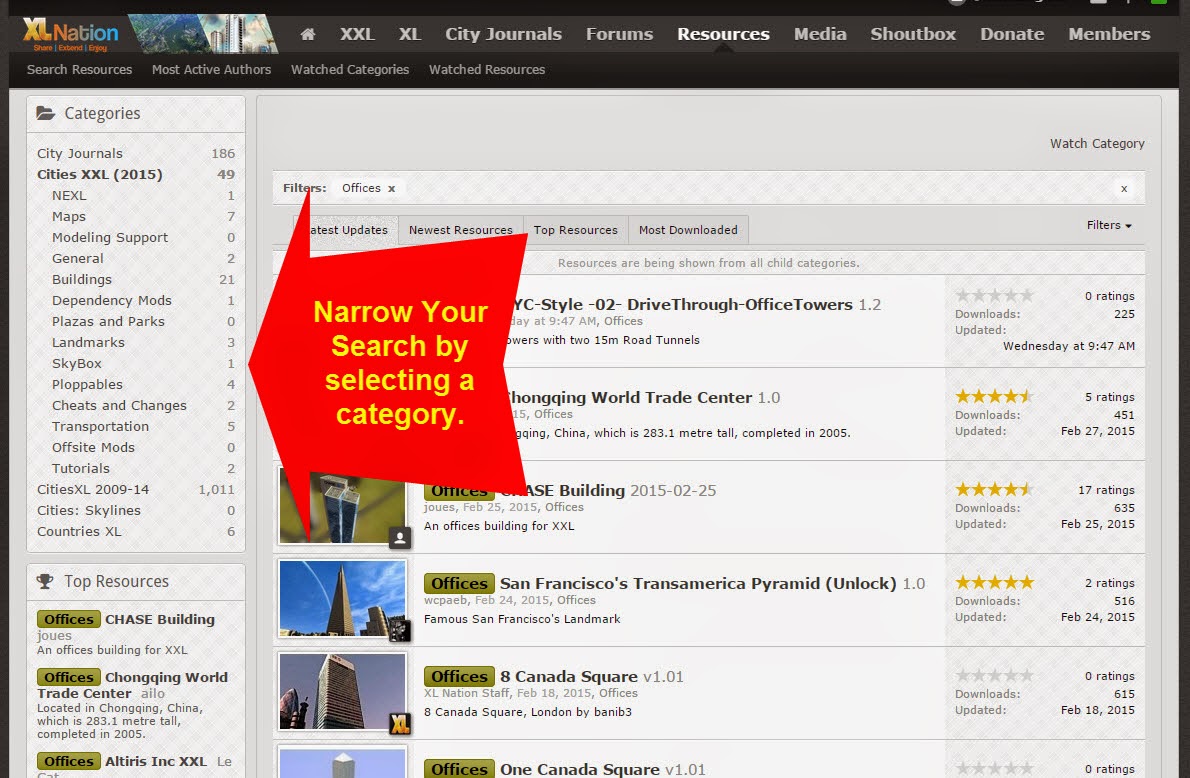Click the Offices badge on Transamerica Pyramid entry

click(x=458, y=583)
